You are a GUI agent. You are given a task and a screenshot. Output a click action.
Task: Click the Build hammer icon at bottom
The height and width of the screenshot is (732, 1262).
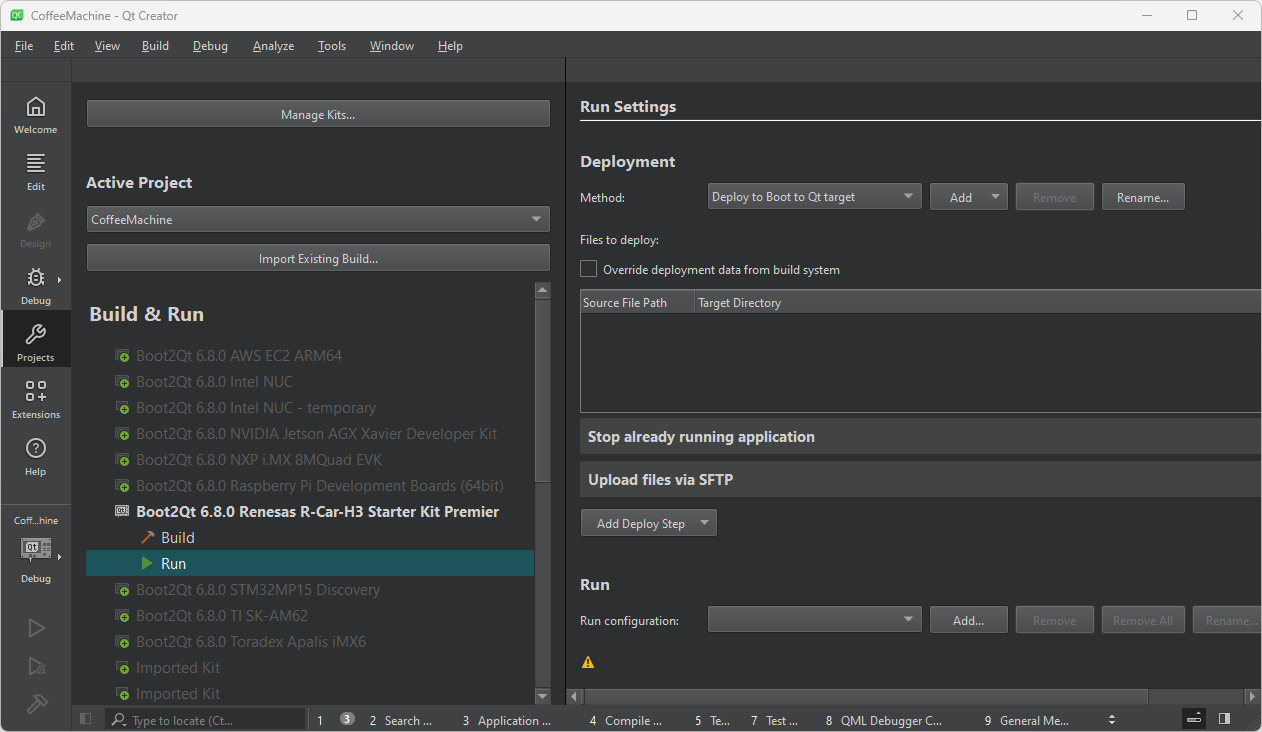[36, 703]
